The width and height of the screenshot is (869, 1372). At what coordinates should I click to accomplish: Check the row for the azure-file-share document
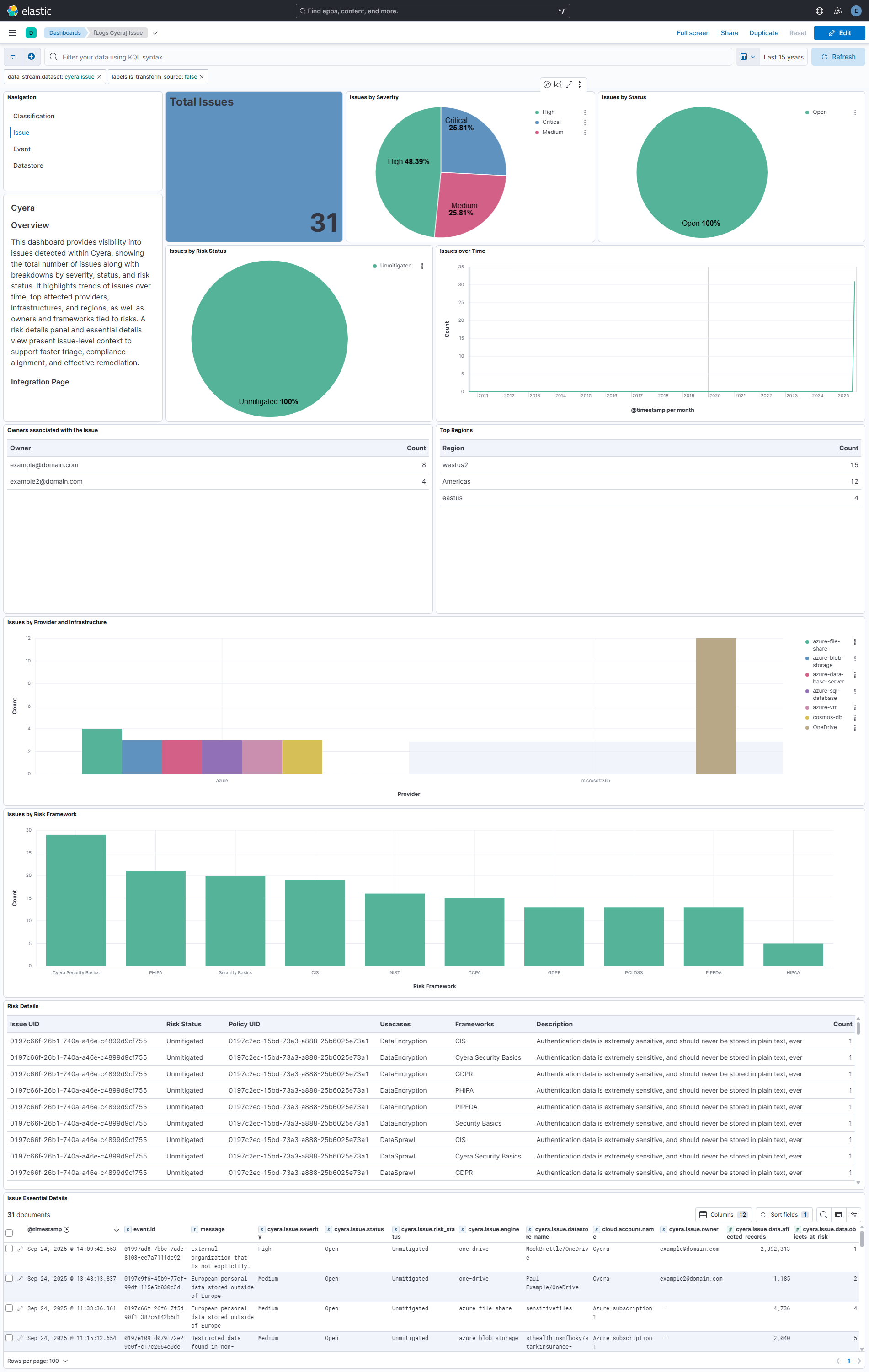[9, 1308]
